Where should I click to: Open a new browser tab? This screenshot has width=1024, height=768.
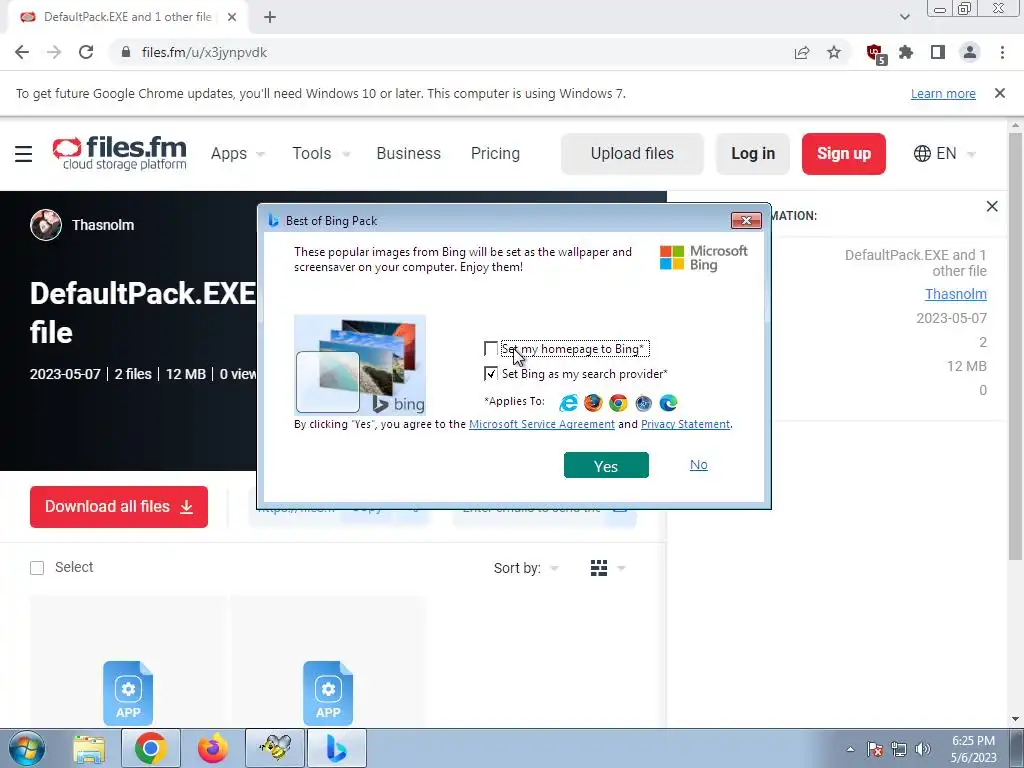pos(270,17)
